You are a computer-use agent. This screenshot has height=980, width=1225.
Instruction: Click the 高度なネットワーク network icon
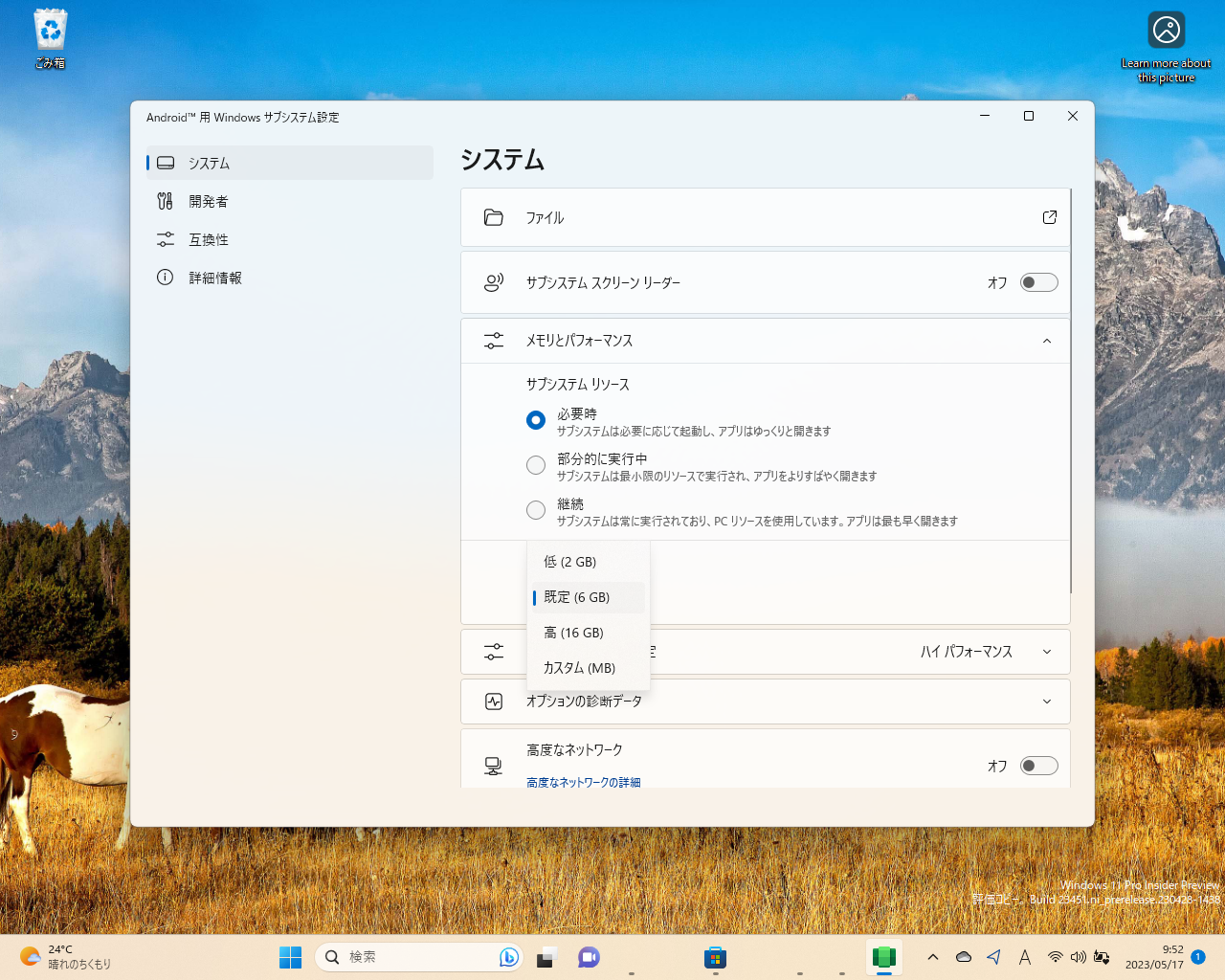point(493,766)
